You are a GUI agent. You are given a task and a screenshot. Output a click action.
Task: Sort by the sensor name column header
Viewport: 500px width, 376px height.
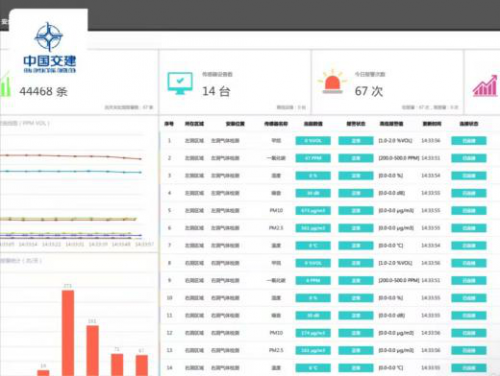276,124
